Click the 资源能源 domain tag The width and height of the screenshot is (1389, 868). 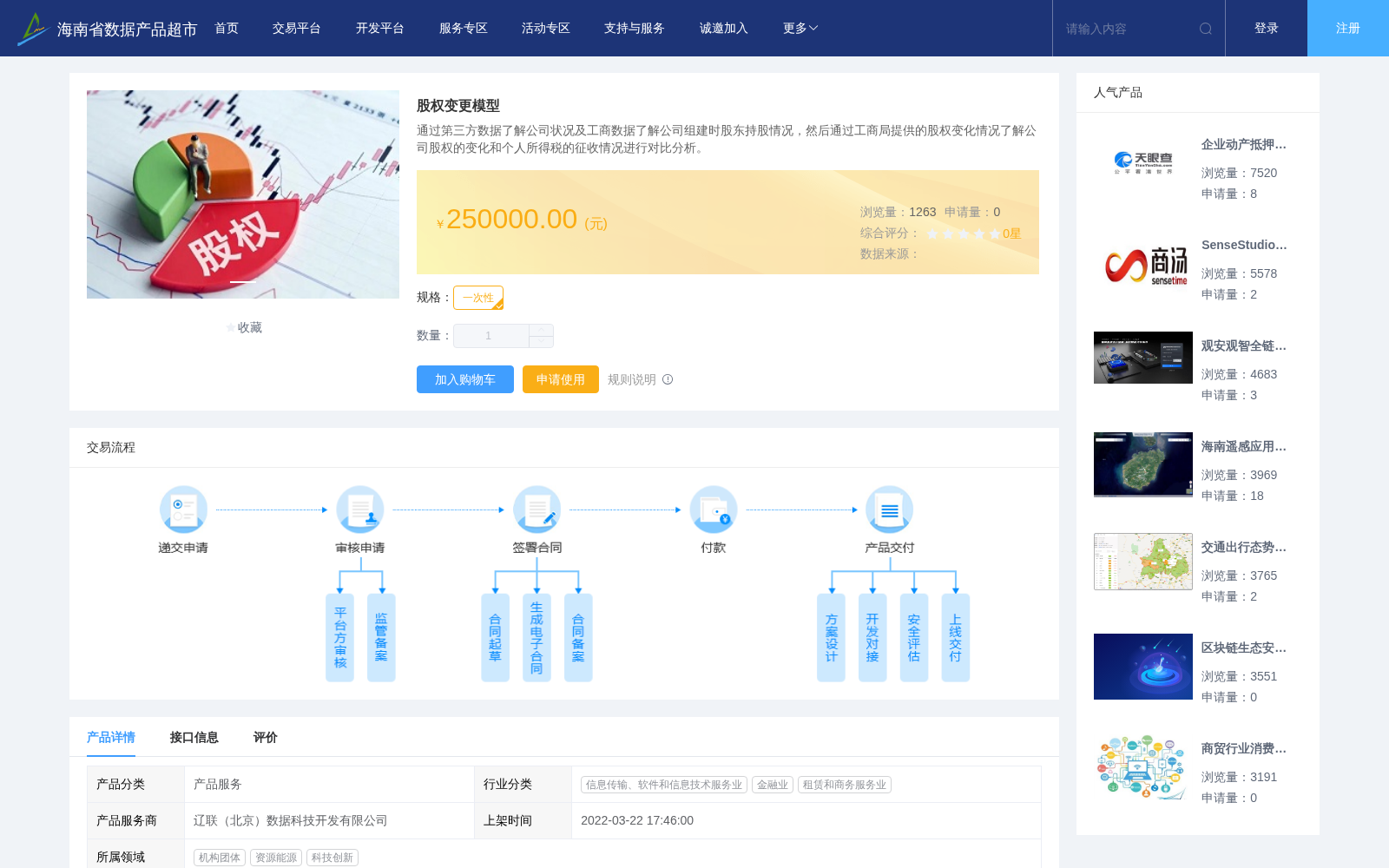click(x=276, y=858)
